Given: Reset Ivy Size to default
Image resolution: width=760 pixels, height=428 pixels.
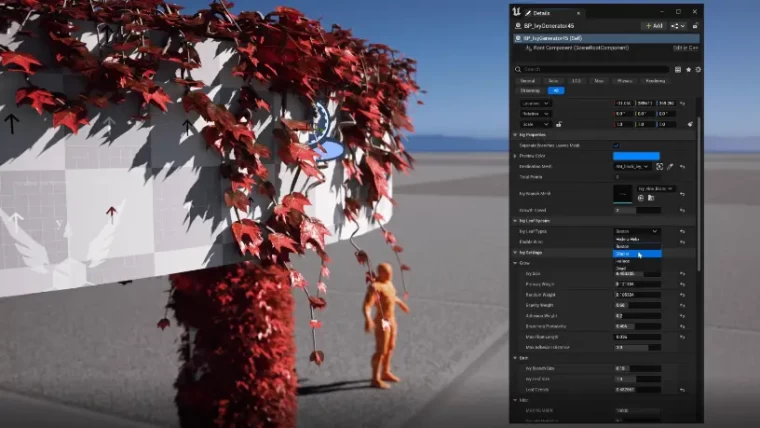Looking at the screenshot, I should [682, 274].
